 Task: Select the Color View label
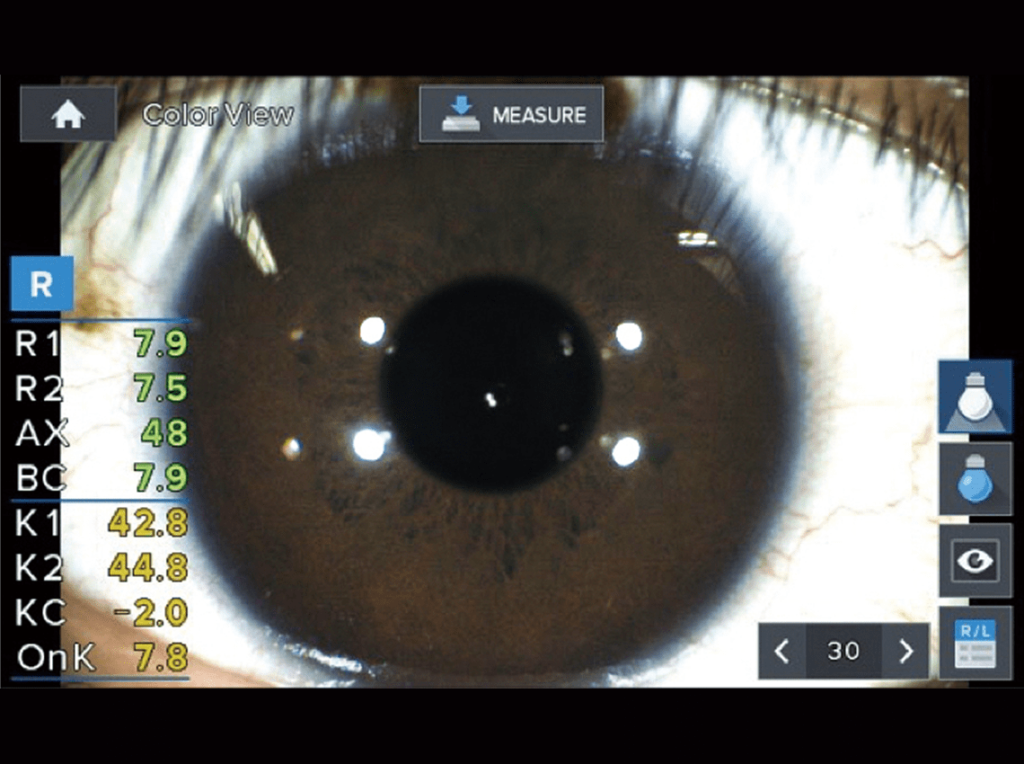pos(217,115)
